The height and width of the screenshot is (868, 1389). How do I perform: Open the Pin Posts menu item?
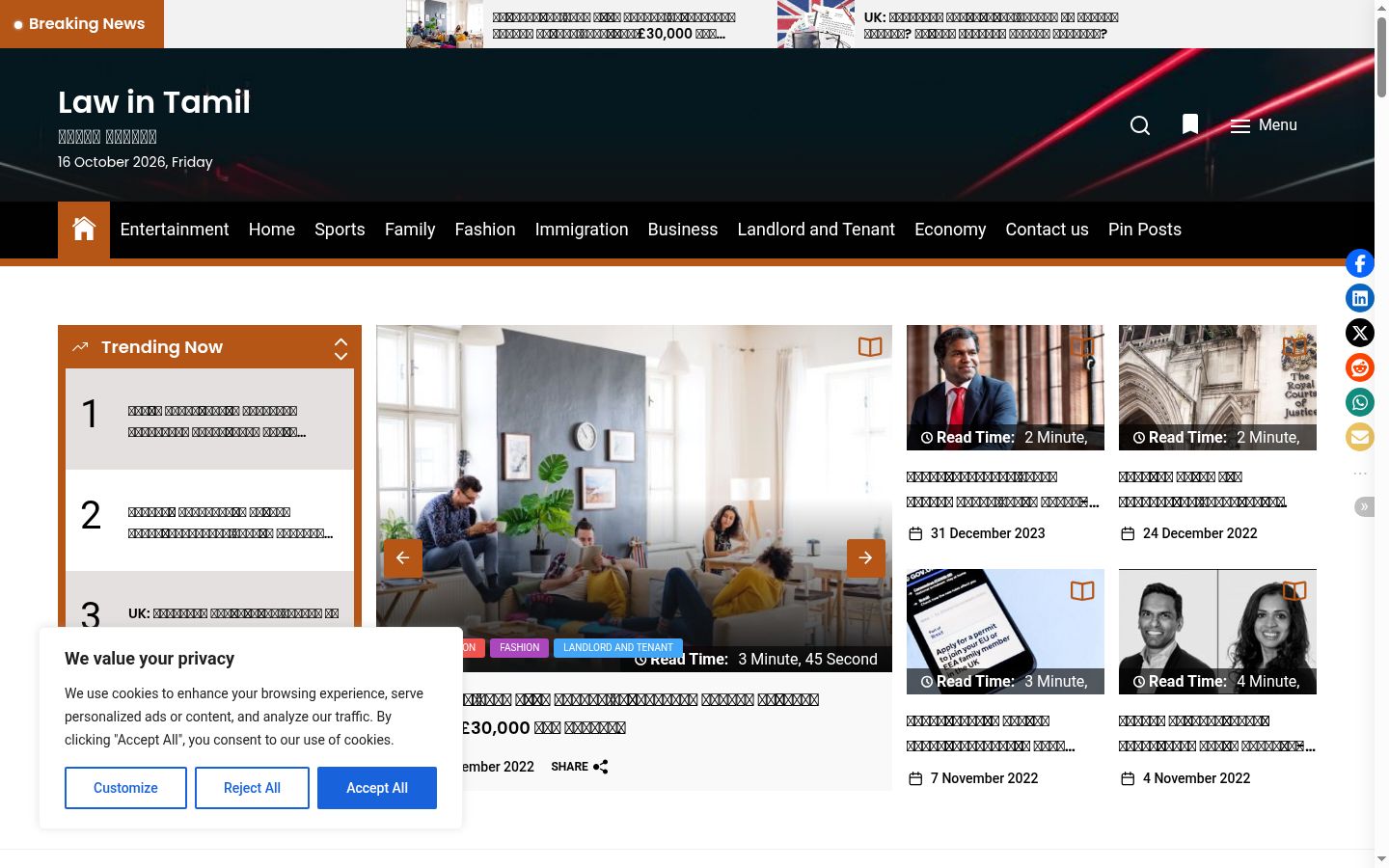click(1145, 230)
